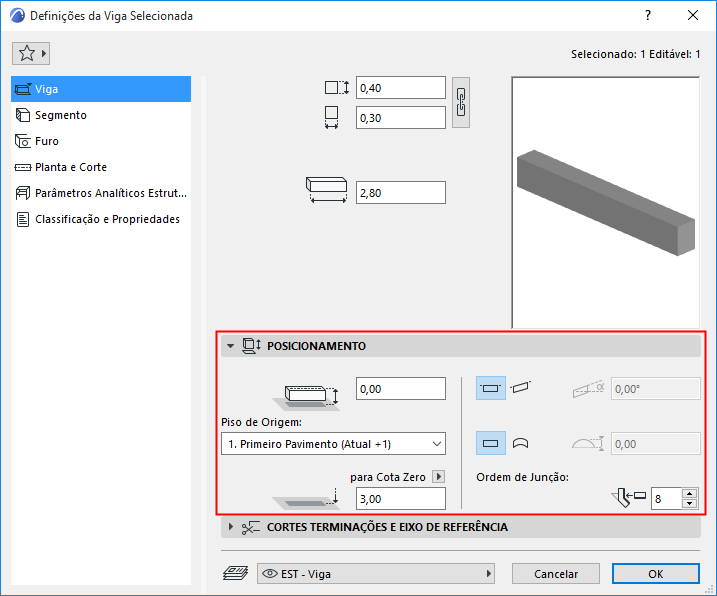Confirm with the OK button
This screenshot has width=717, height=596.
tap(656, 574)
